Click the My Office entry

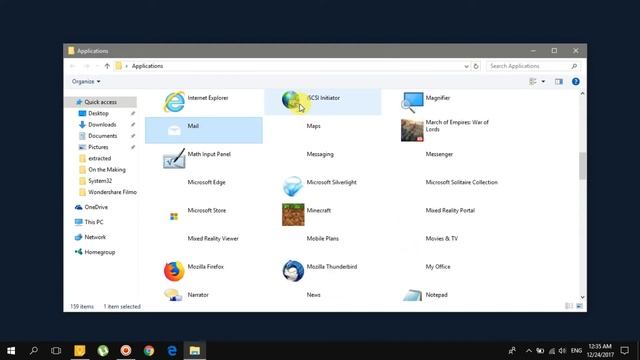[x=438, y=267]
